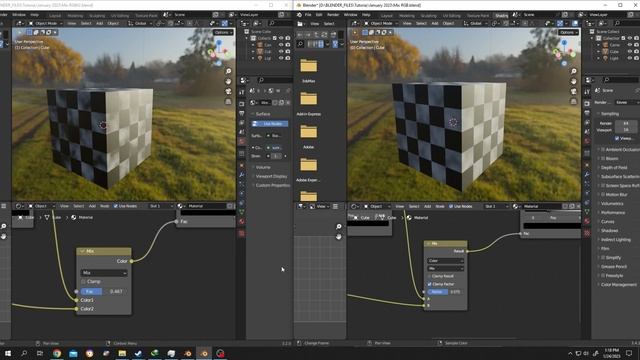640x360 pixels.
Task: Click pan hand icon in left viewport
Action: 229,81
